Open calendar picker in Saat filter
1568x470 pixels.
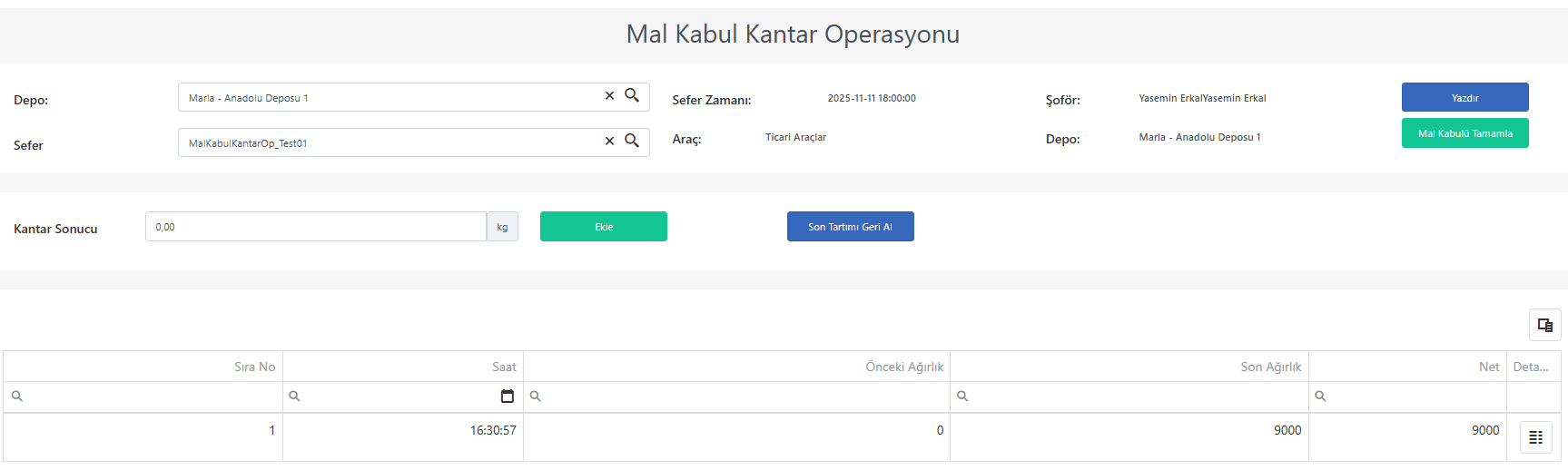click(508, 397)
